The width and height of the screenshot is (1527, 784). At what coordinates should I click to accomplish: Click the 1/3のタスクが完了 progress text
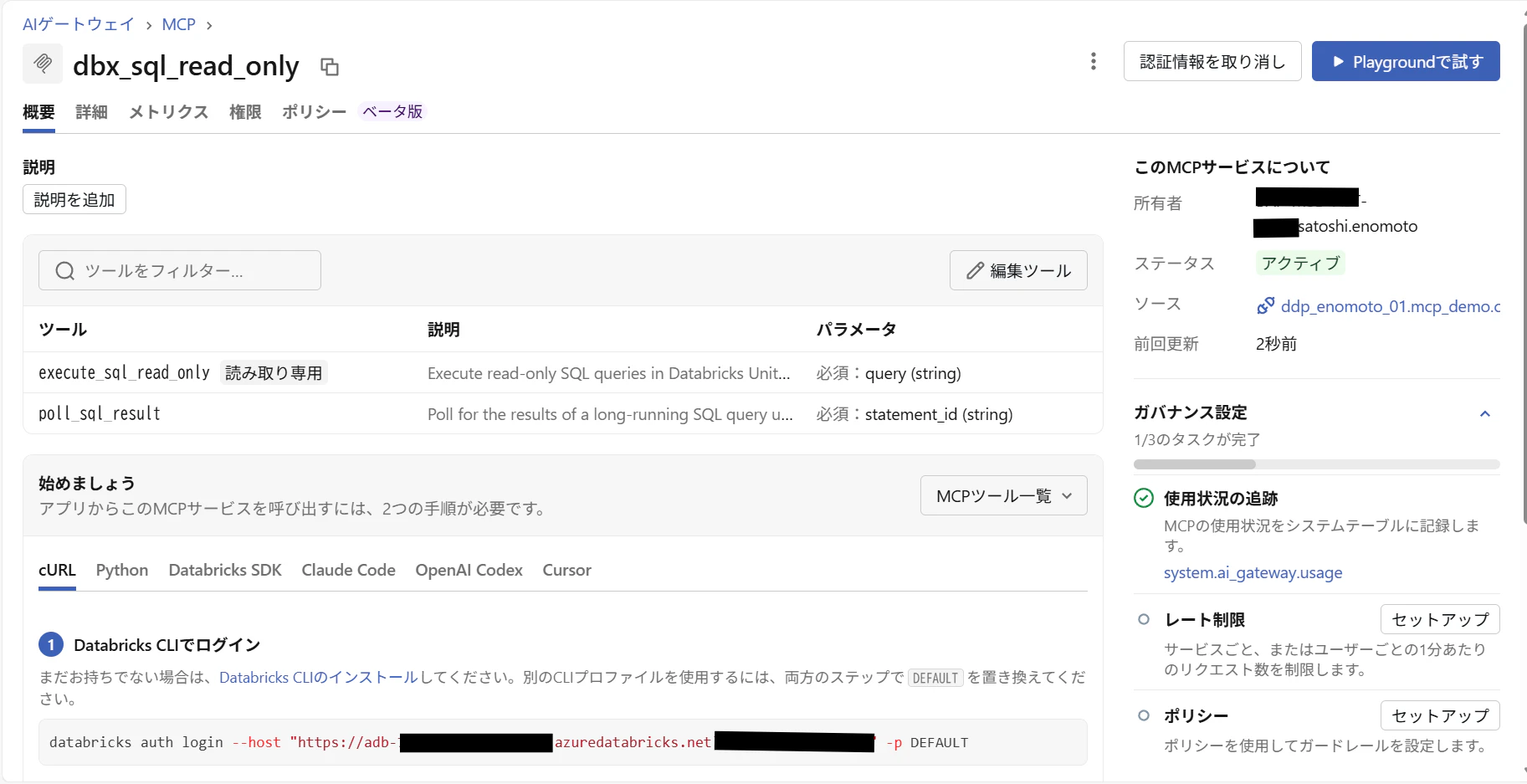(x=1196, y=439)
